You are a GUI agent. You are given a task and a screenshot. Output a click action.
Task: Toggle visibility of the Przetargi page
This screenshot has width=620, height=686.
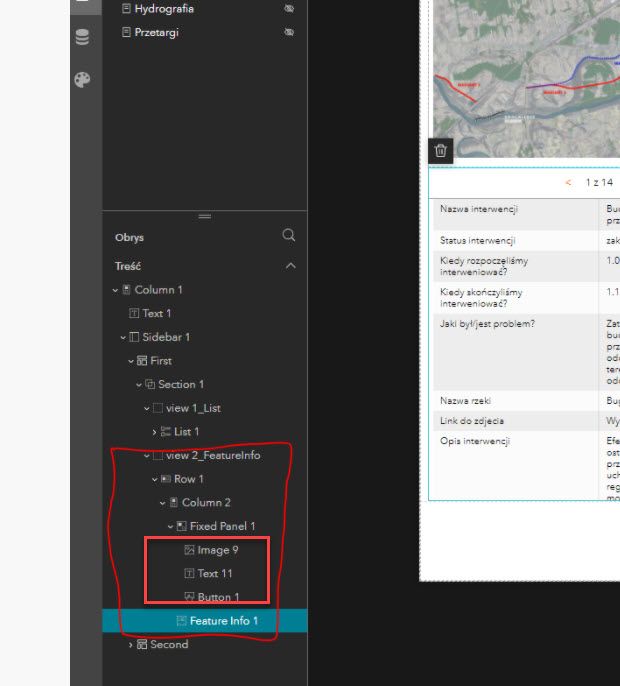coord(289,32)
